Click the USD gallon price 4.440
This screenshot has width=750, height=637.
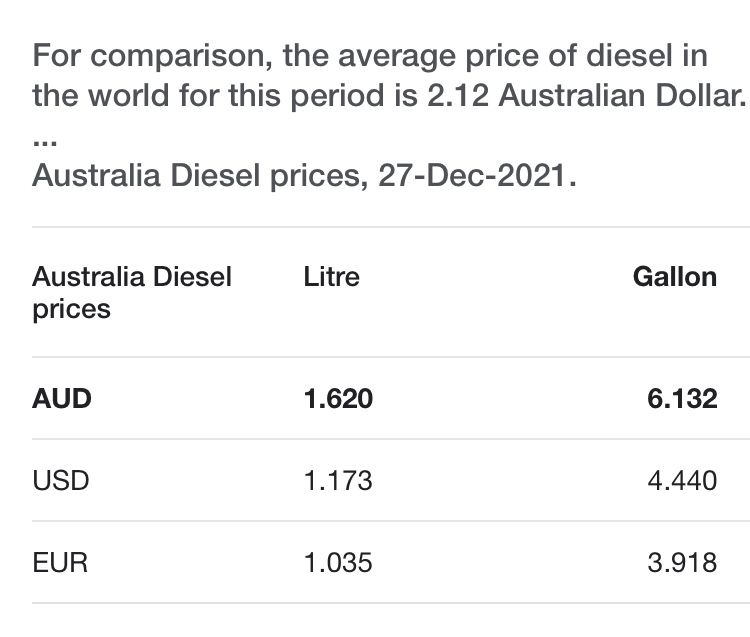tap(682, 481)
